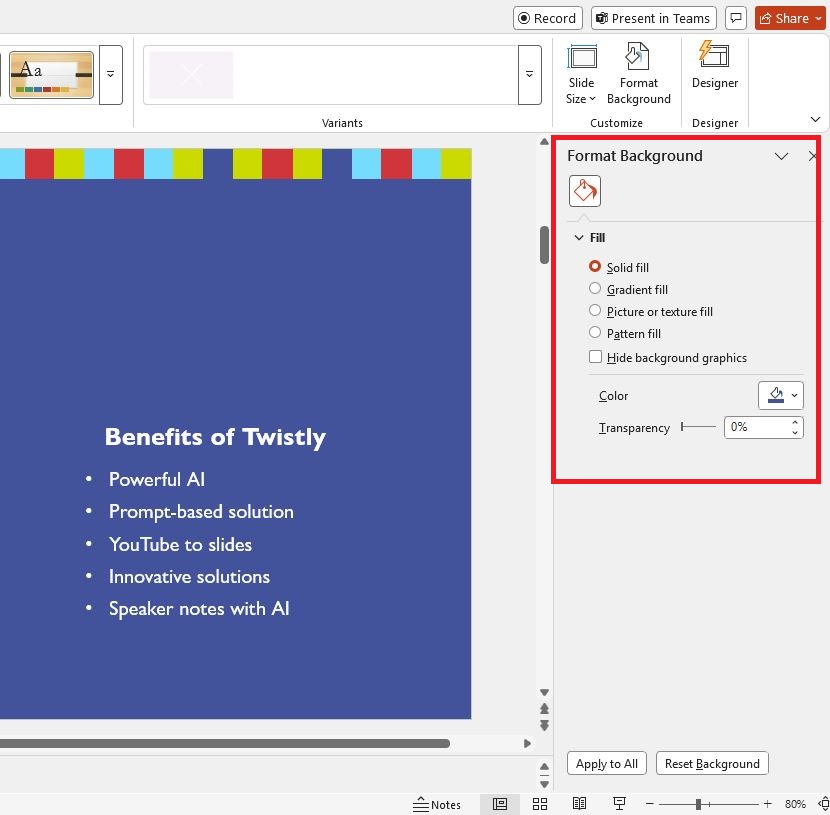Screen dimensions: 830x815
Task: Click the zoom slider handle
Action: click(699, 804)
